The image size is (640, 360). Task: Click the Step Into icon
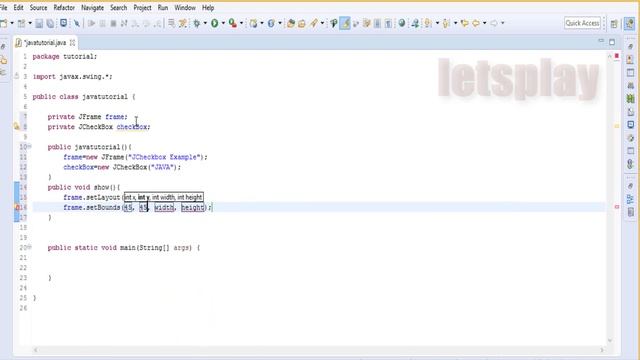point(135,23)
